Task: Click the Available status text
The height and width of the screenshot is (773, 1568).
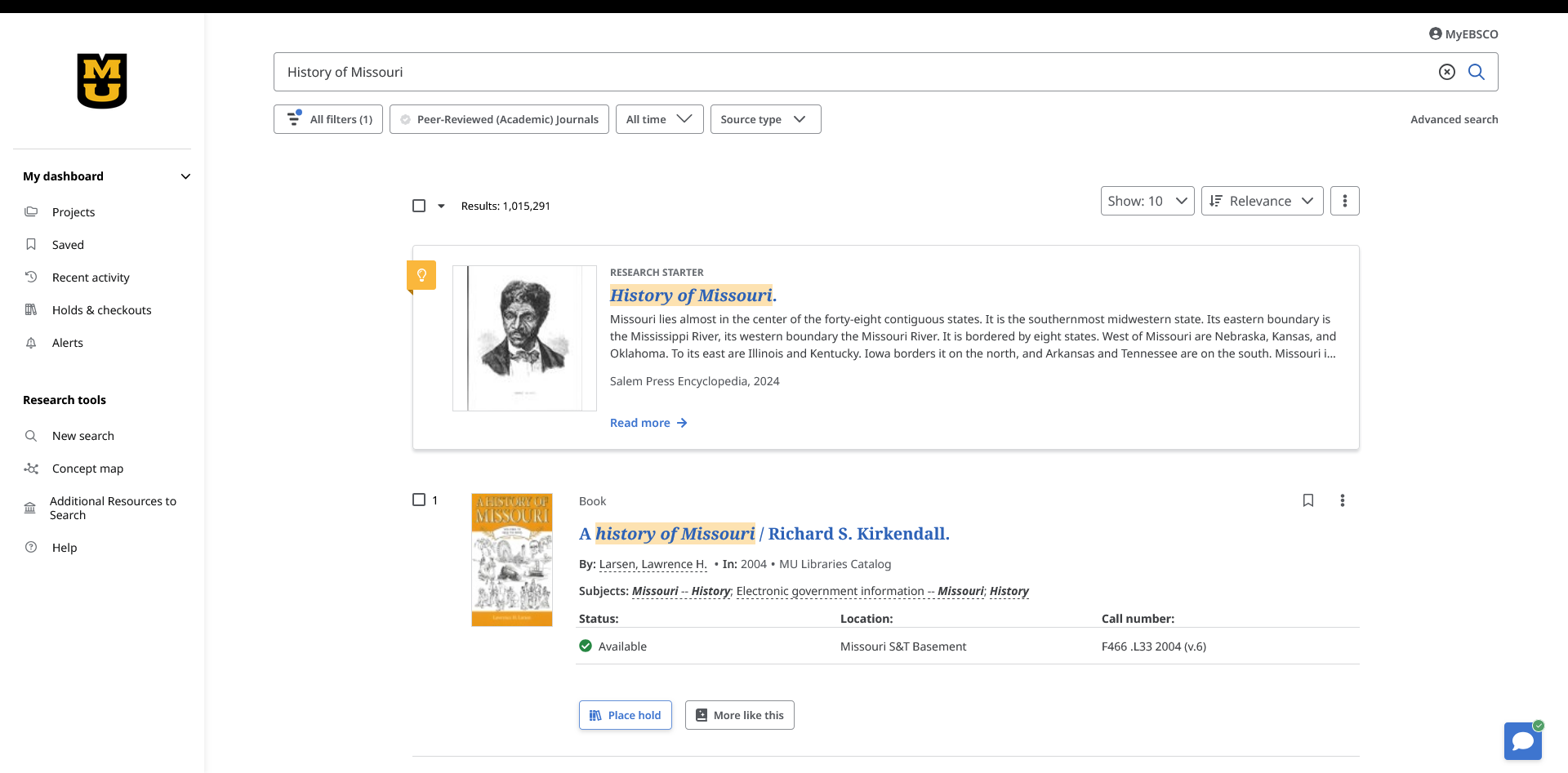Action: click(x=622, y=646)
